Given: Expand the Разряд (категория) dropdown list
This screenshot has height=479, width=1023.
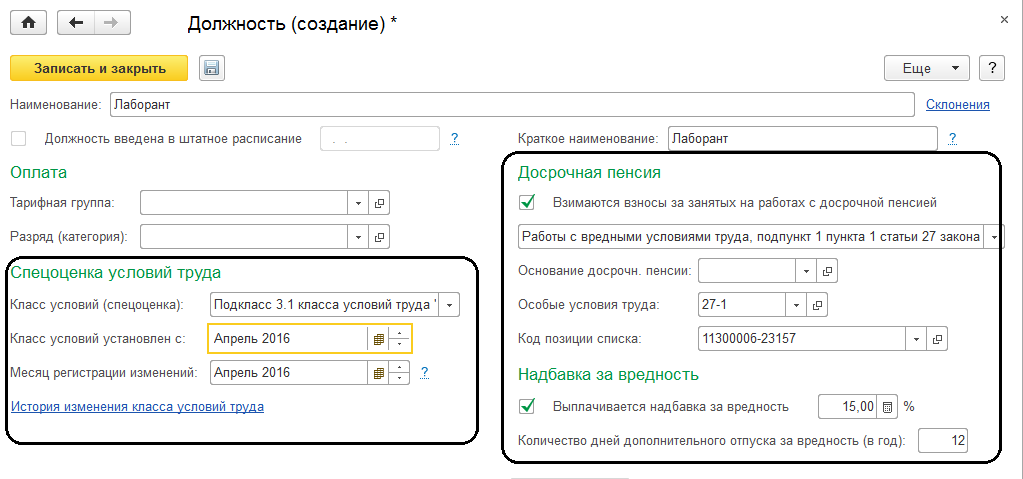Looking at the screenshot, I should (359, 237).
